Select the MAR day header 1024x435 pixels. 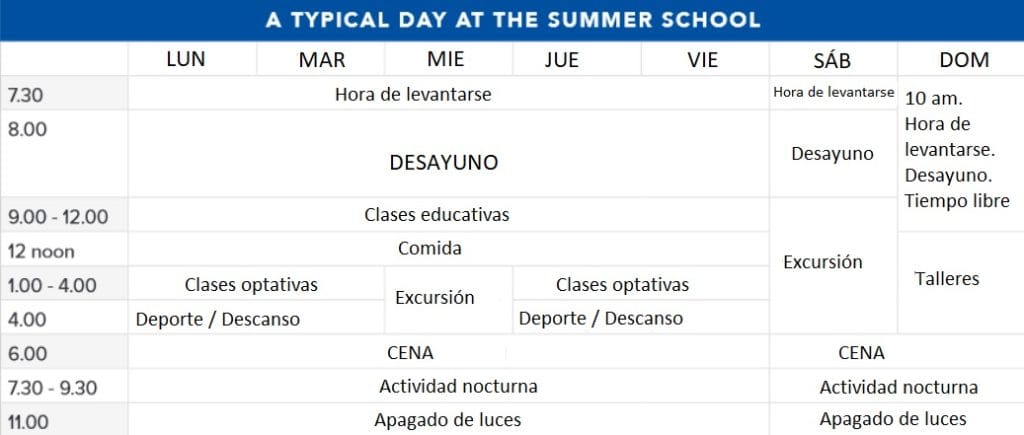click(x=322, y=60)
